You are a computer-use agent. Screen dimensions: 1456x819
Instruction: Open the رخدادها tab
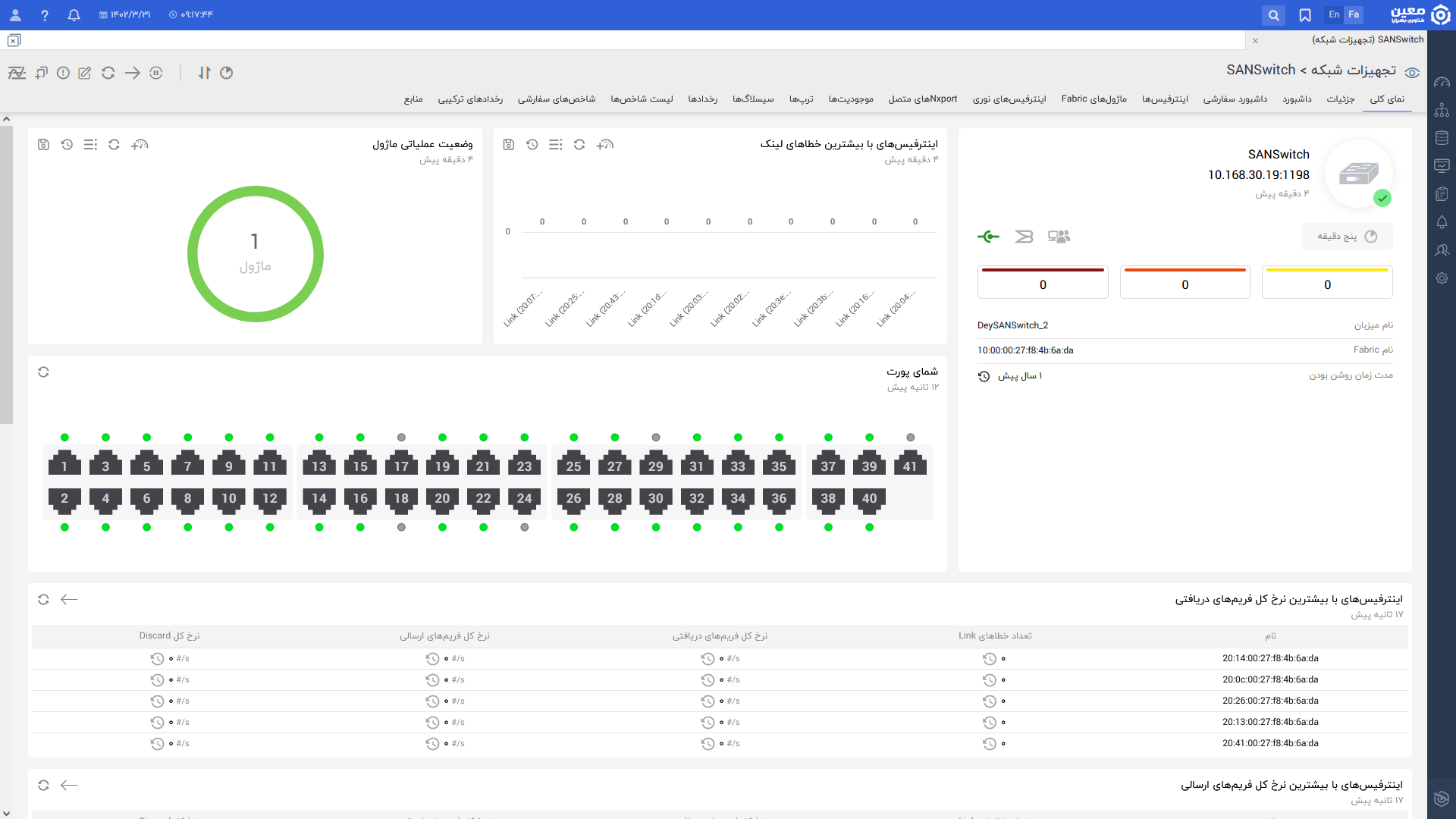702,99
